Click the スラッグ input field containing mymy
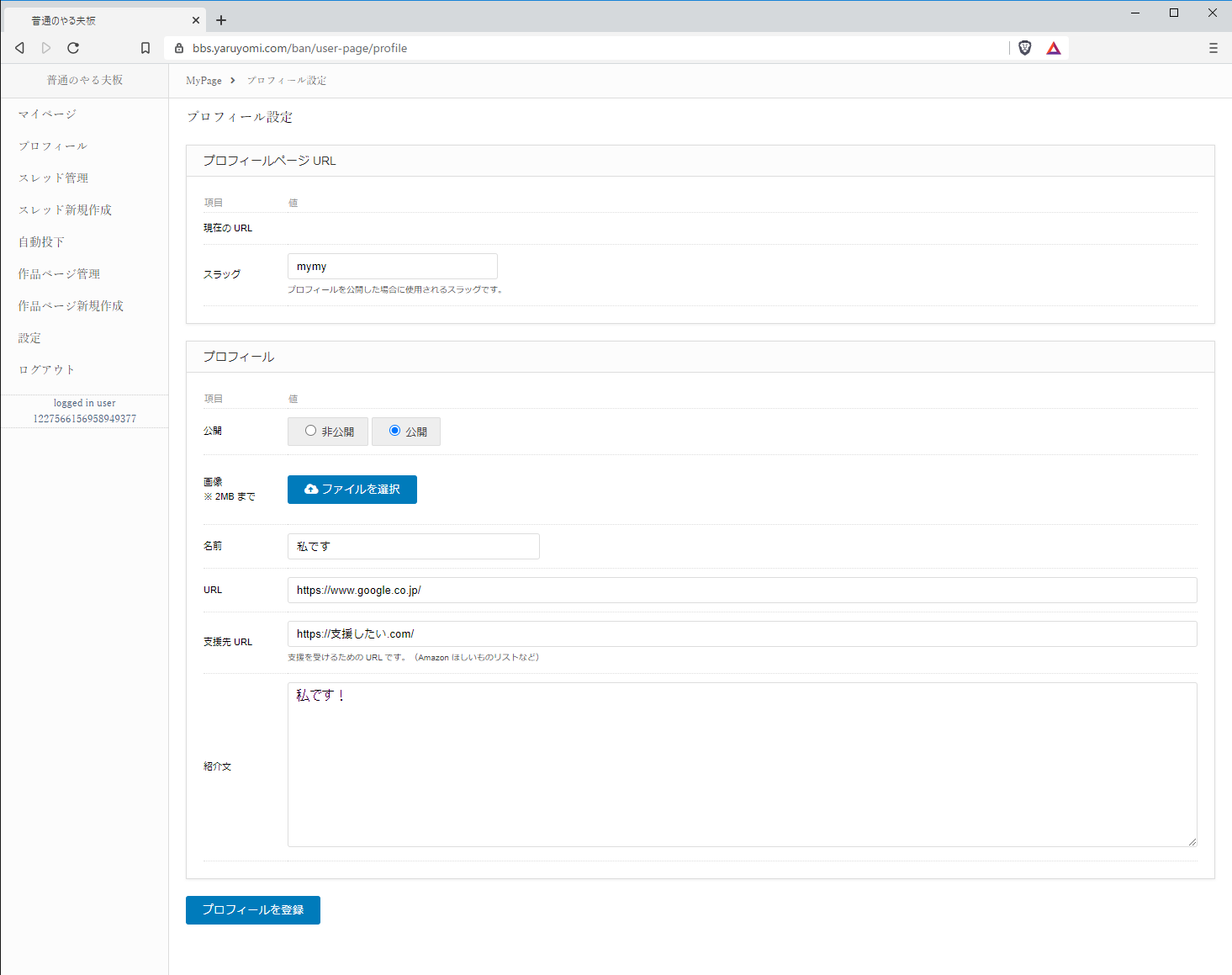Image resolution: width=1232 pixels, height=975 pixels. click(392, 266)
